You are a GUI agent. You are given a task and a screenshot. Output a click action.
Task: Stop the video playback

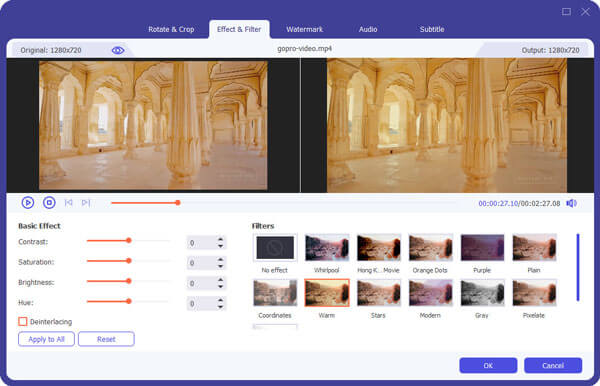(x=49, y=202)
